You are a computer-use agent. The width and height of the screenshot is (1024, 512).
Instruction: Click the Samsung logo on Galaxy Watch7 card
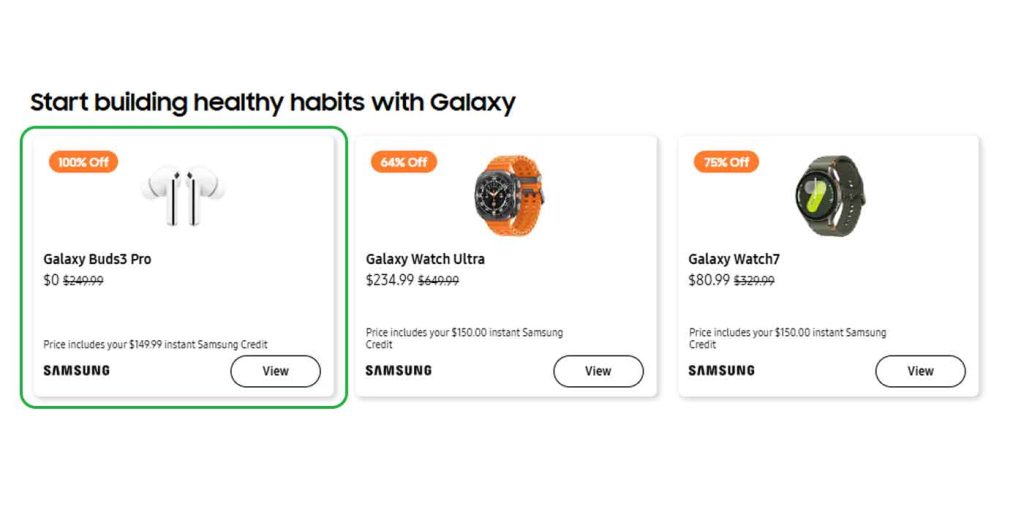tap(721, 371)
